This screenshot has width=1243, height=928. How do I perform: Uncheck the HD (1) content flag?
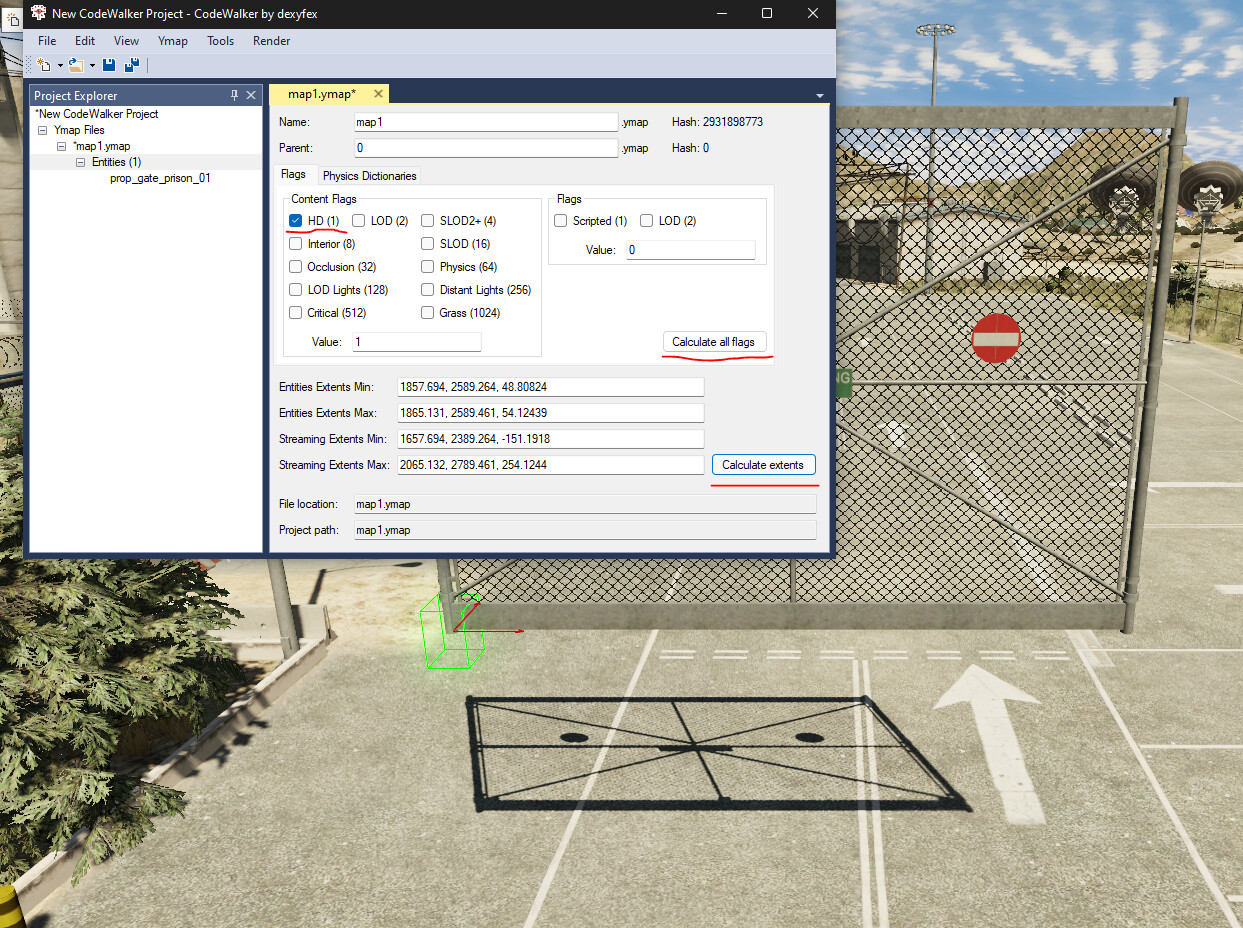tap(296, 221)
